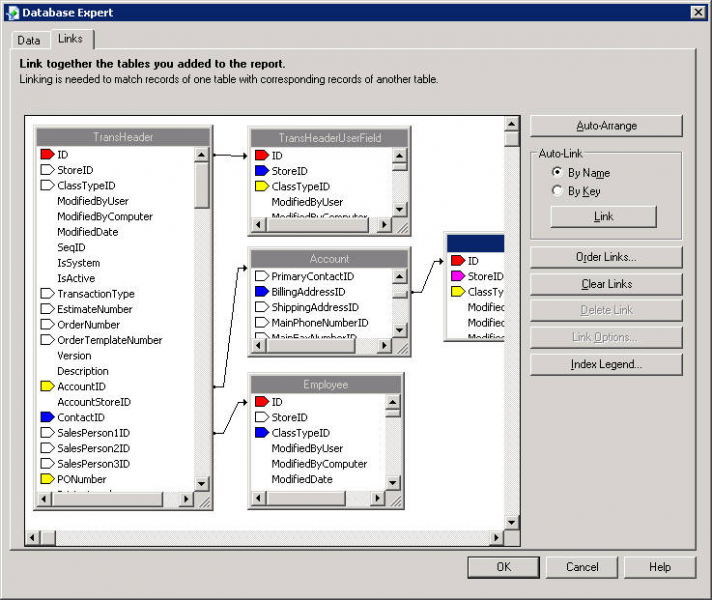
Task: Click the Help button
Action: 660,567
